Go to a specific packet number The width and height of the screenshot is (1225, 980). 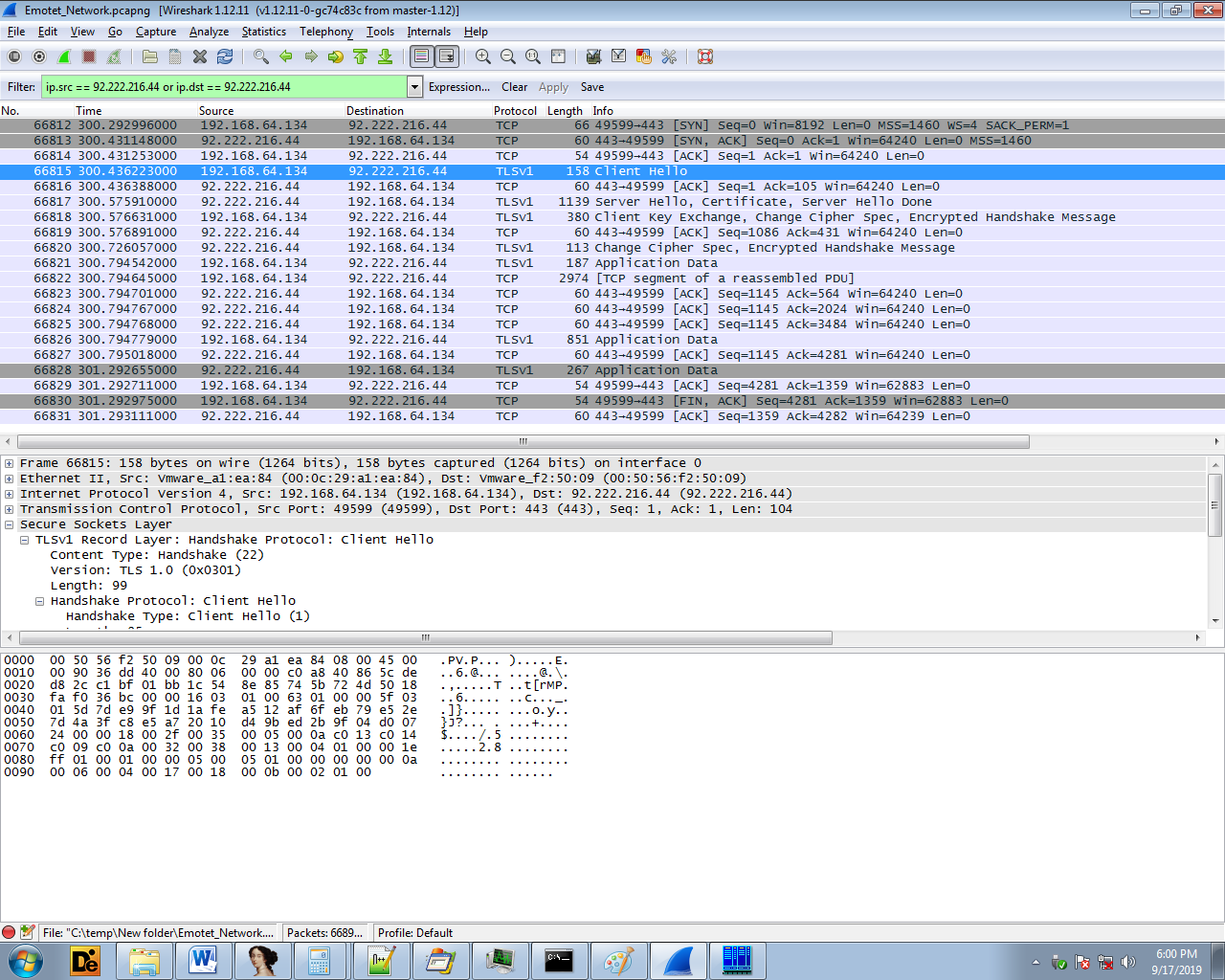335,56
